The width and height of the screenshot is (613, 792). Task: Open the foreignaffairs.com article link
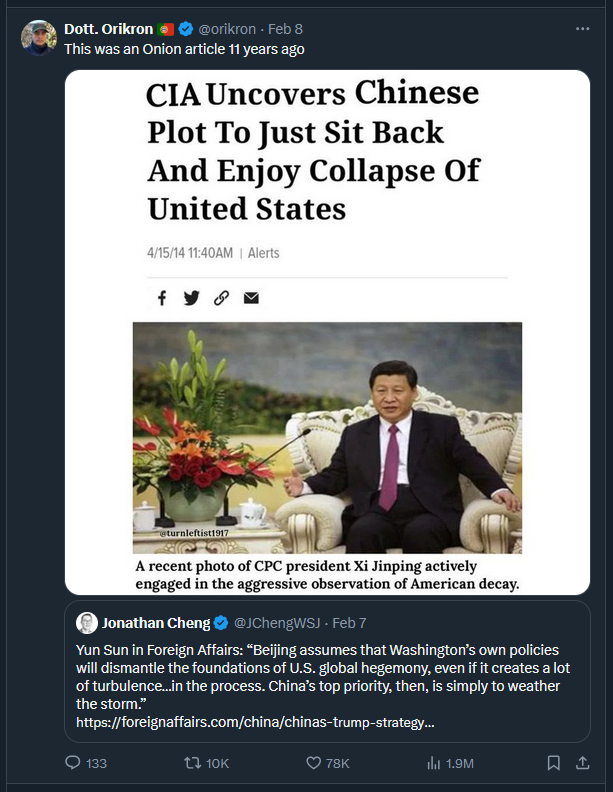coord(255,722)
